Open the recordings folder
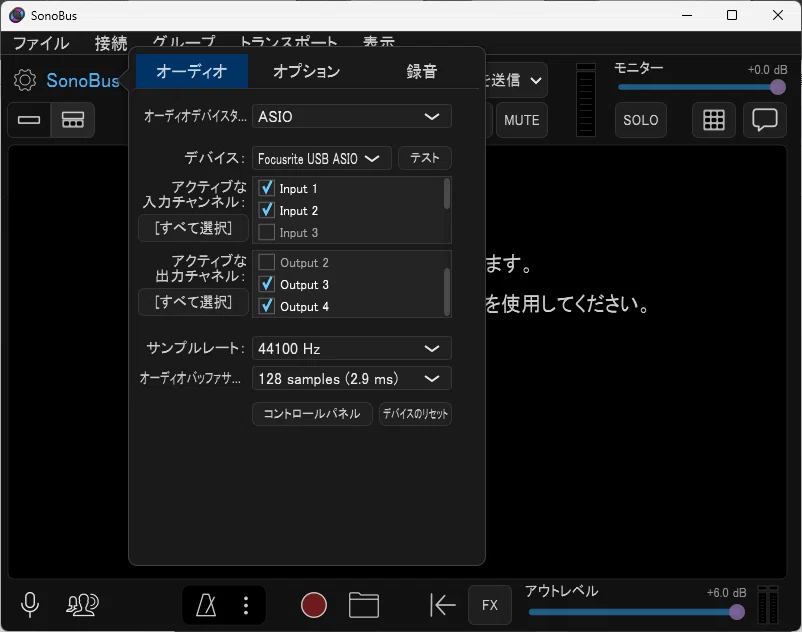The image size is (802, 632). [364, 605]
